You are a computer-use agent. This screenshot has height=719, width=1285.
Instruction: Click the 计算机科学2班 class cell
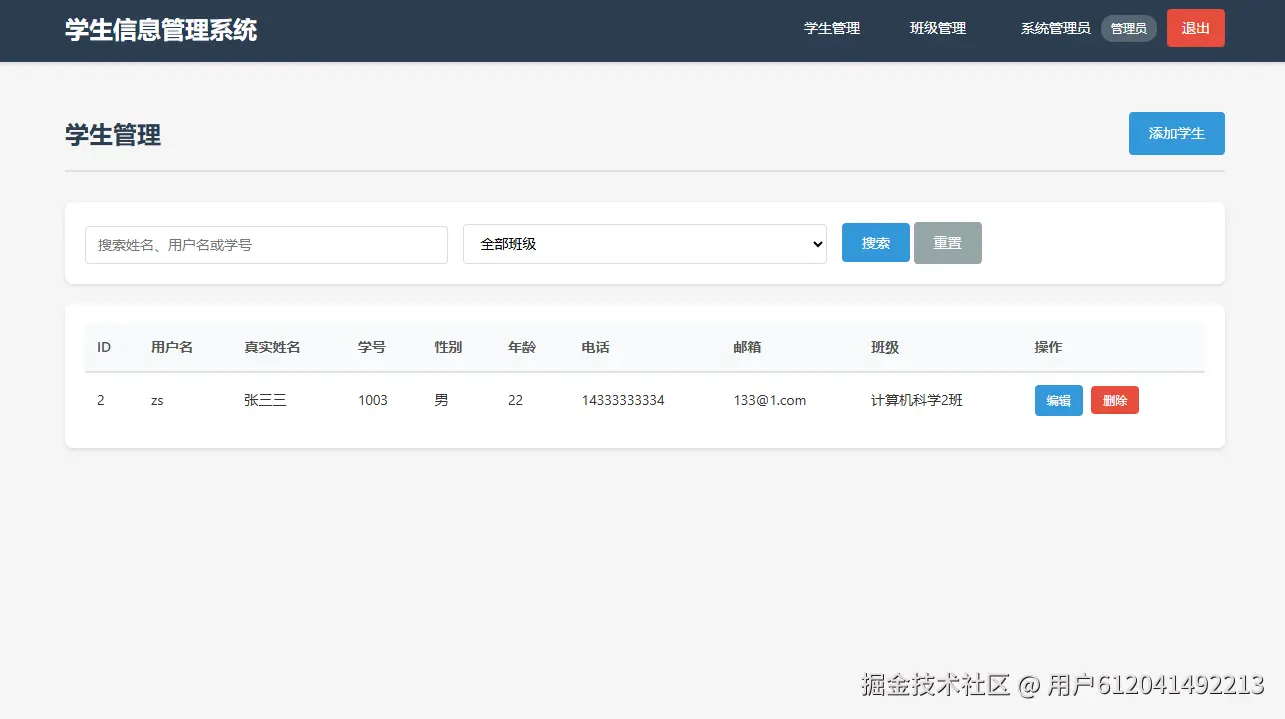[918, 399]
